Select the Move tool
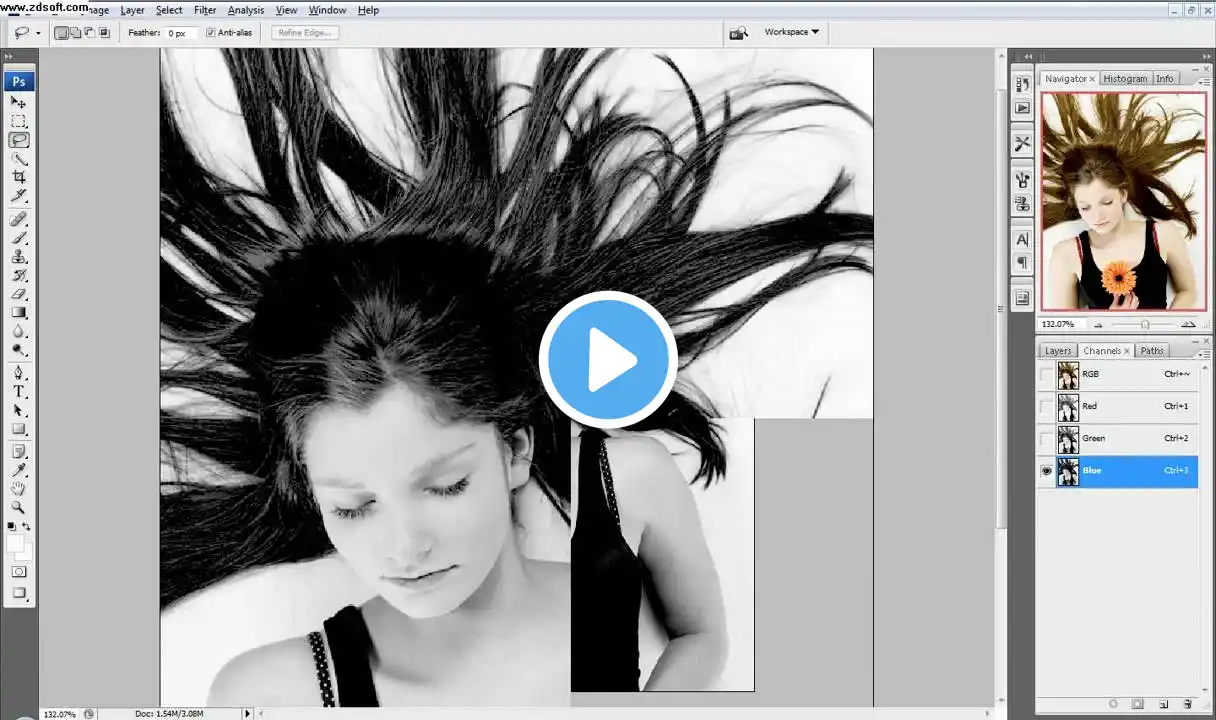1216x720 pixels. [19, 102]
